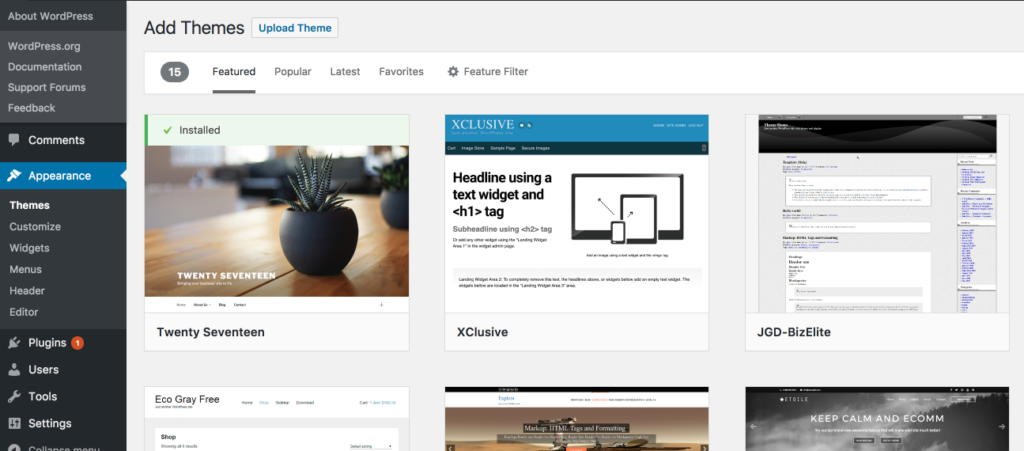Click the Add Themes page heading
This screenshot has width=1024, height=451.
(194, 28)
